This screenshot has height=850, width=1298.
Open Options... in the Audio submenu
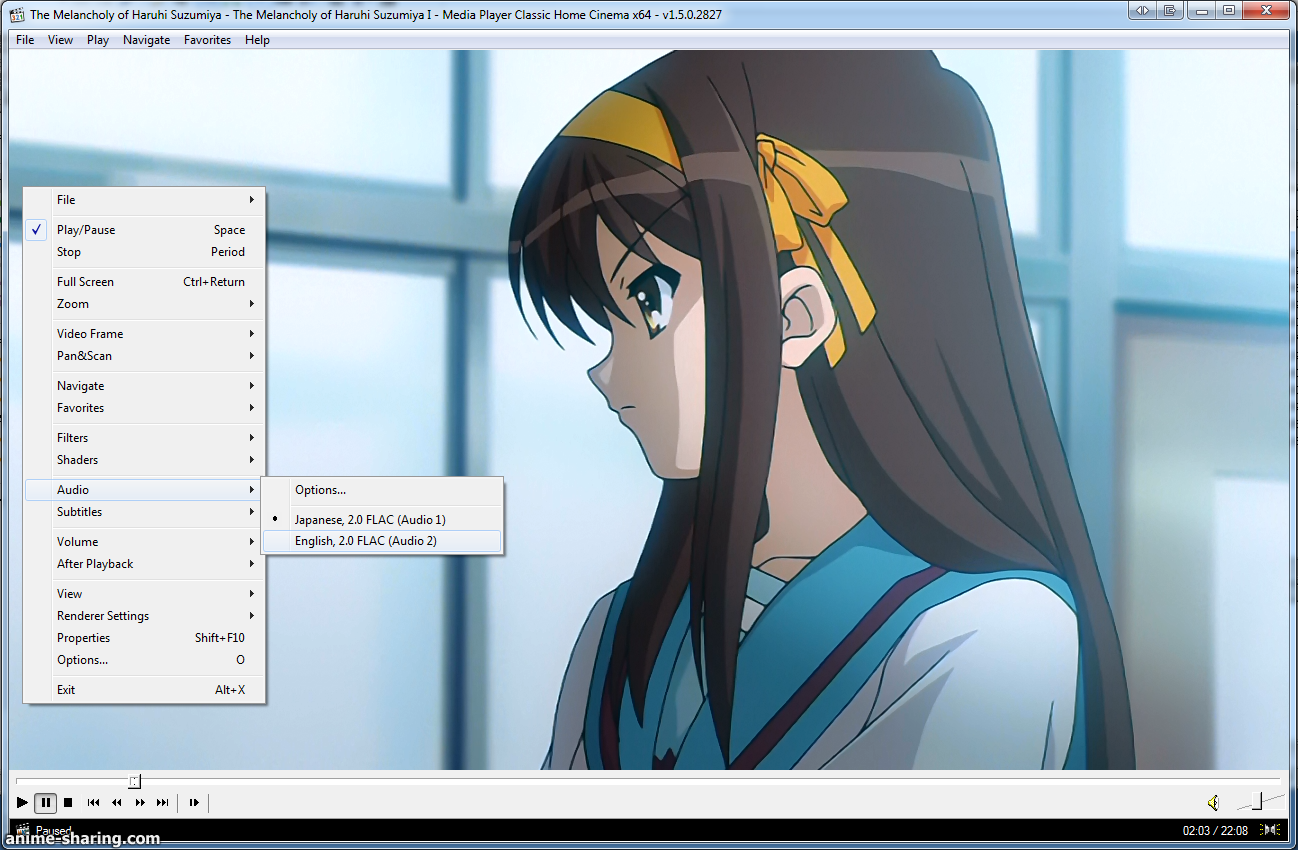click(382, 490)
